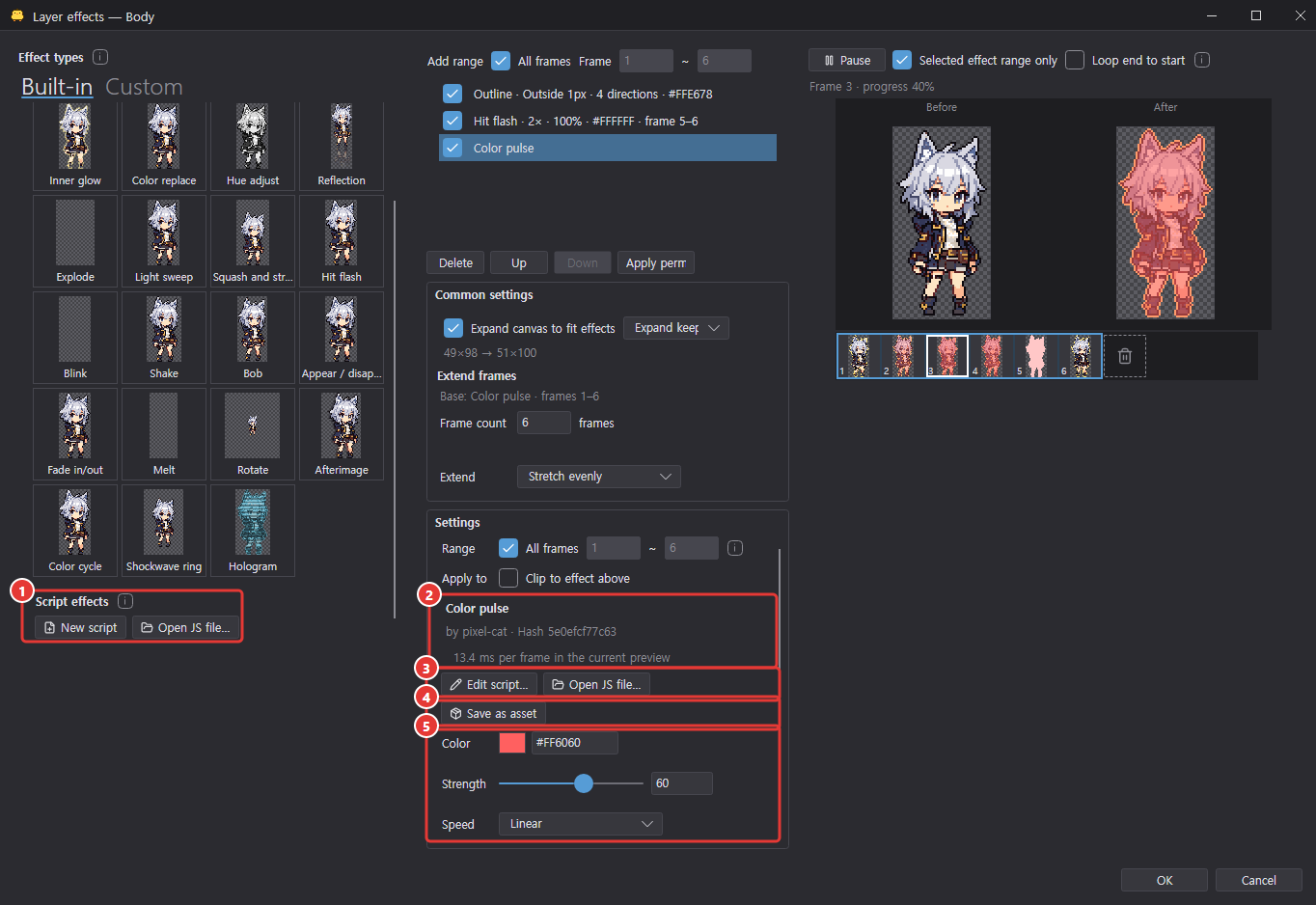The height and width of the screenshot is (905, 1316).
Task: Open the Extend Stretch evenly dropdown
Action: 599,477
